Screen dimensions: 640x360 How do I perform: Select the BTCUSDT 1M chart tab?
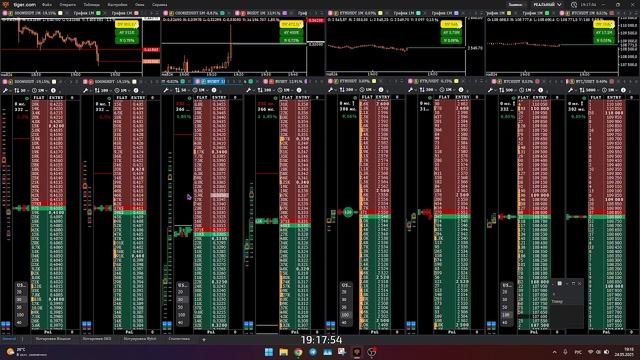pos(589,13)
